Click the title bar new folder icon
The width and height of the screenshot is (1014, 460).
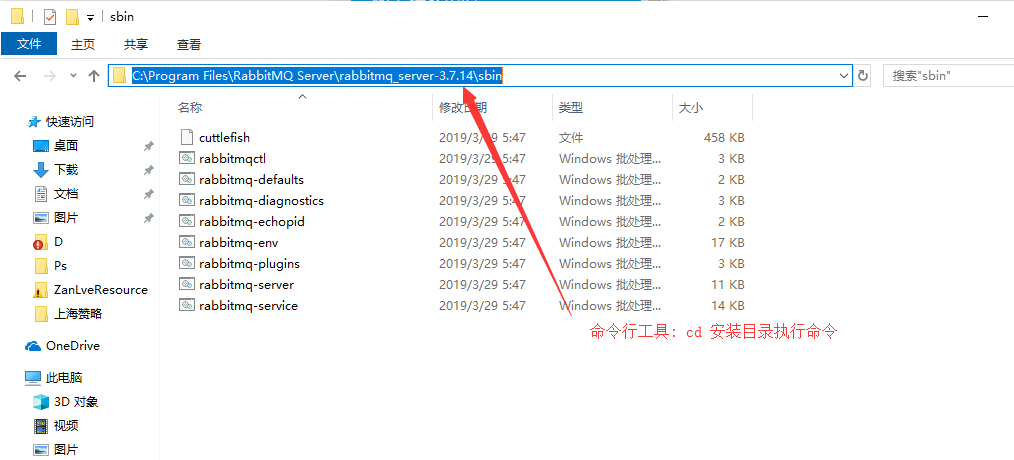pyautogui.click(x=72, y=17)
